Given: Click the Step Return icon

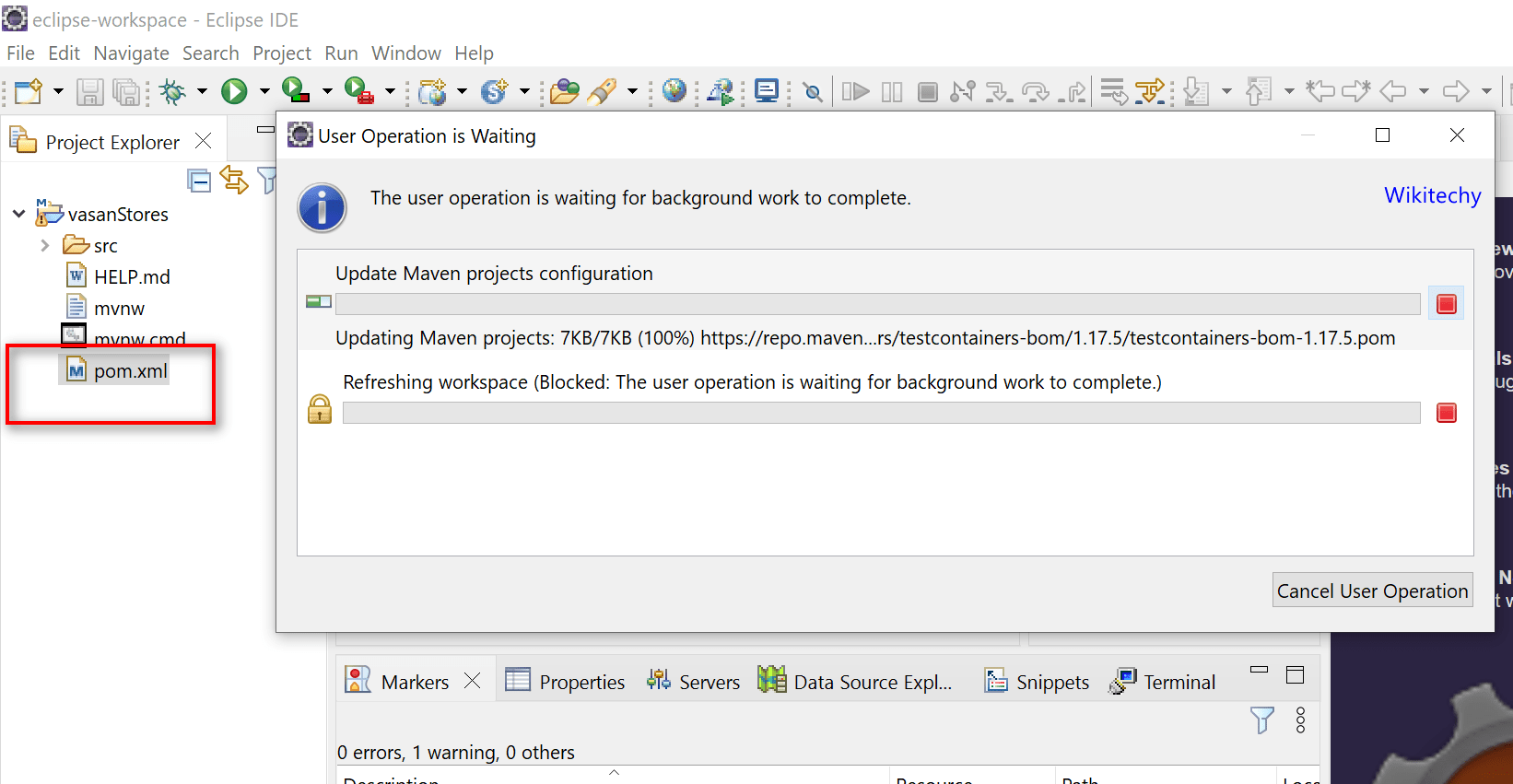Looking at the screenshot, I should [x=1072, y=91].
